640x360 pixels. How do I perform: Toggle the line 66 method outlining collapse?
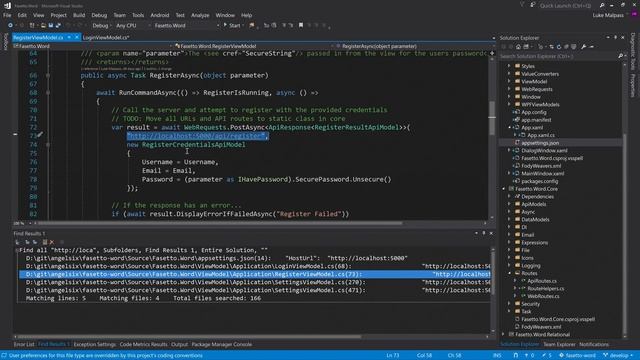point(48,76)
